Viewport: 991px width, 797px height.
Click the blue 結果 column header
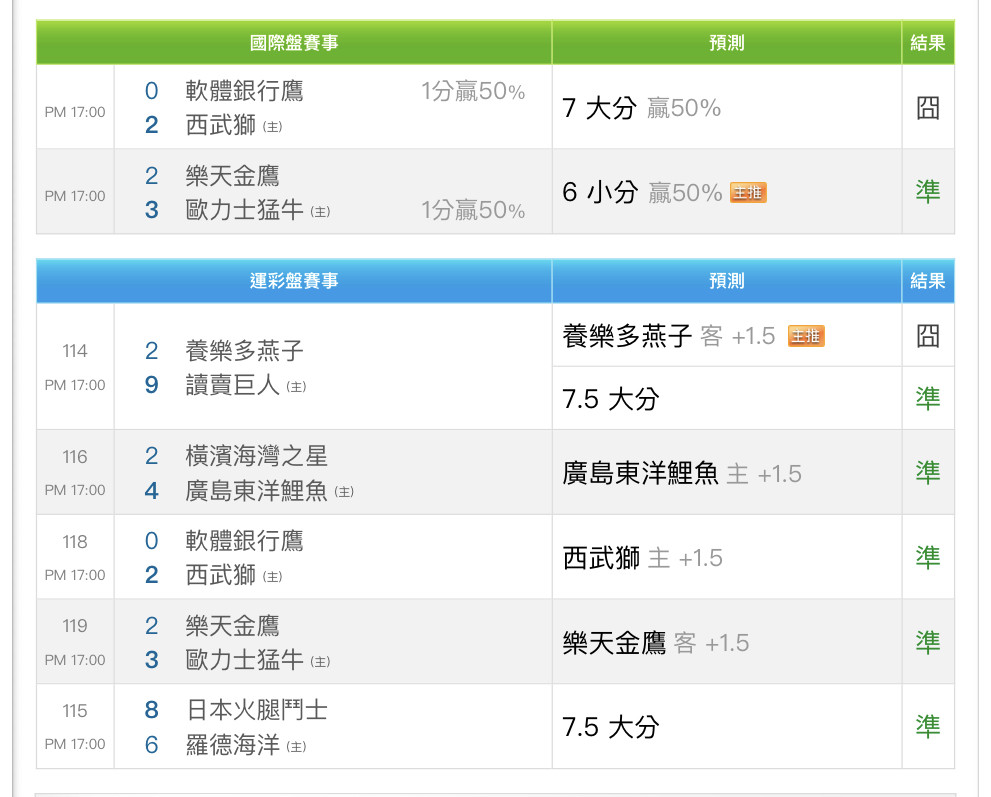click(x=928, y=281)
